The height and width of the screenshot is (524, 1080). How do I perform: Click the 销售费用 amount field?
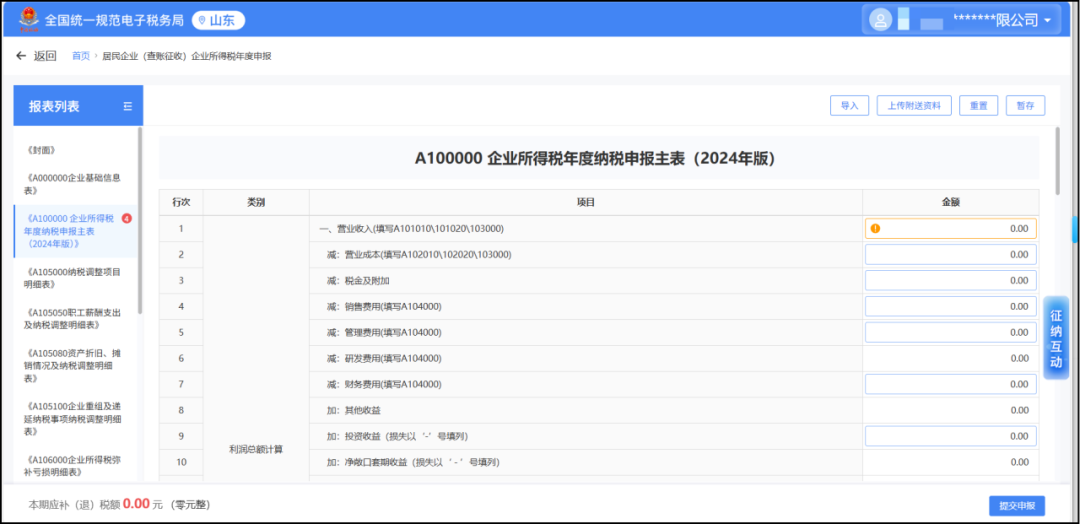(951, 306)
